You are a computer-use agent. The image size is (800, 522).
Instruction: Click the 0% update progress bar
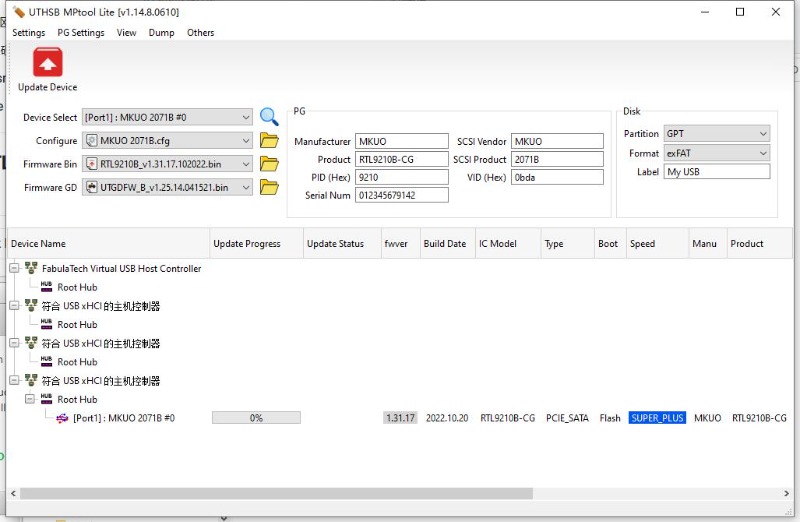coord(256,418)
